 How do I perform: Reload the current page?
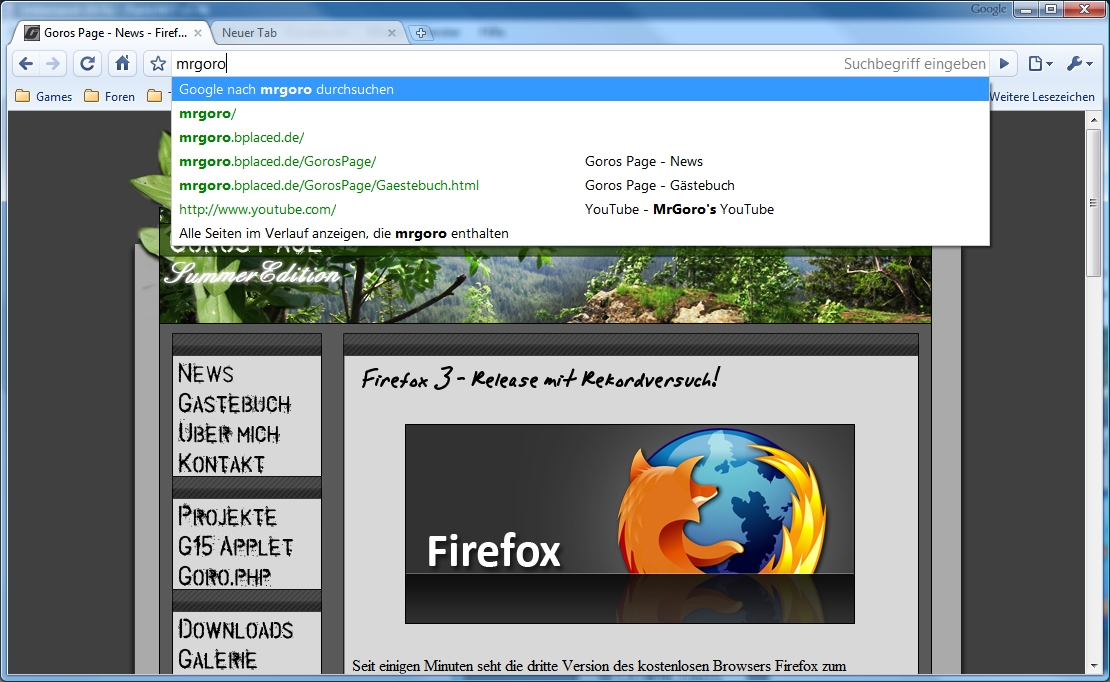click(87, 64)
